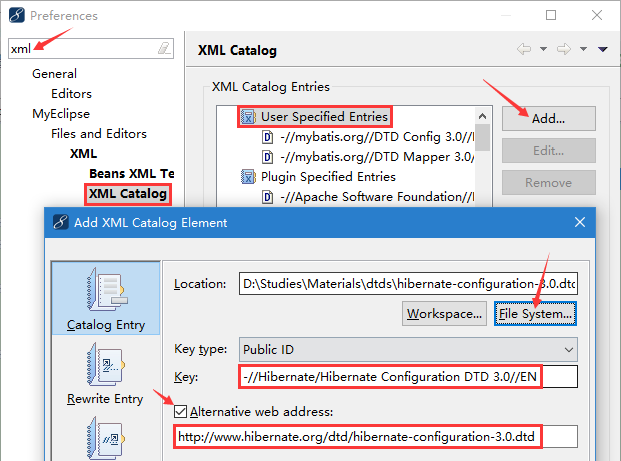Click the Add... button
The image size is (621, 461).
[x=549, y=118]
